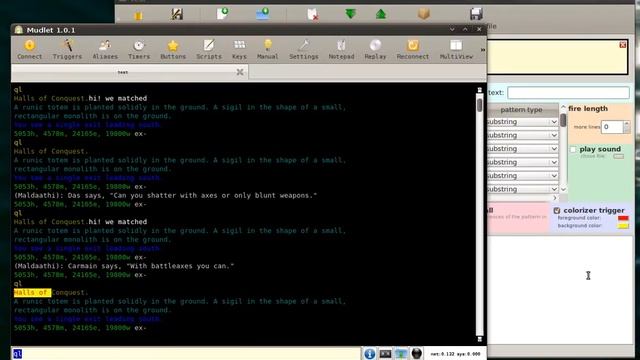Screen dimensions: 640x360
Task: Click the Mudlet 1.0.1 title bar
Action: coord(249,30)
